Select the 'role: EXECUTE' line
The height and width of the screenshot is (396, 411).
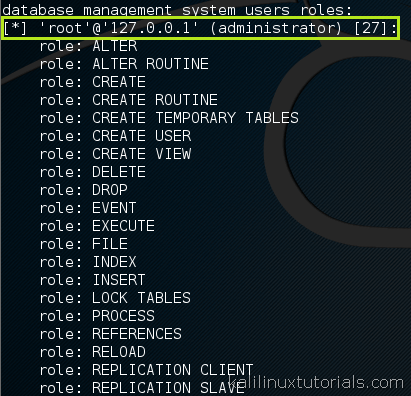pyautogui.click(x=97, y=226)
